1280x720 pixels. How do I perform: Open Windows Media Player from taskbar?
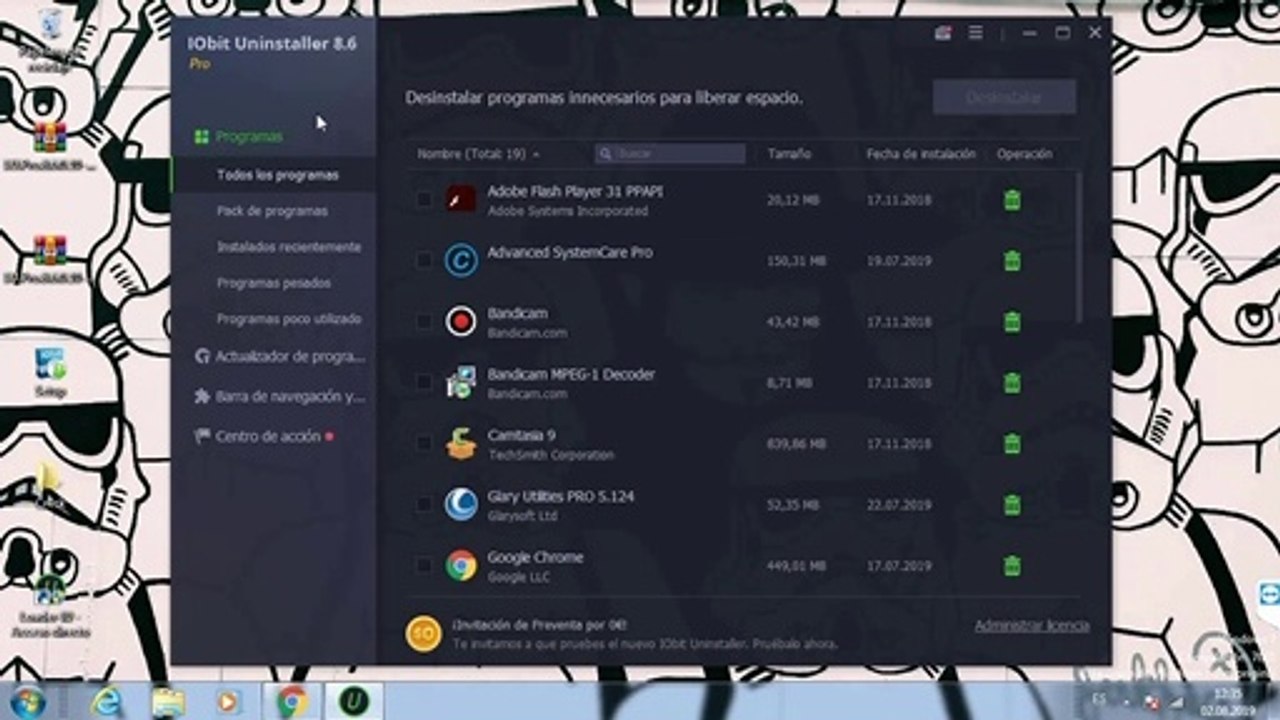[228, 701]
